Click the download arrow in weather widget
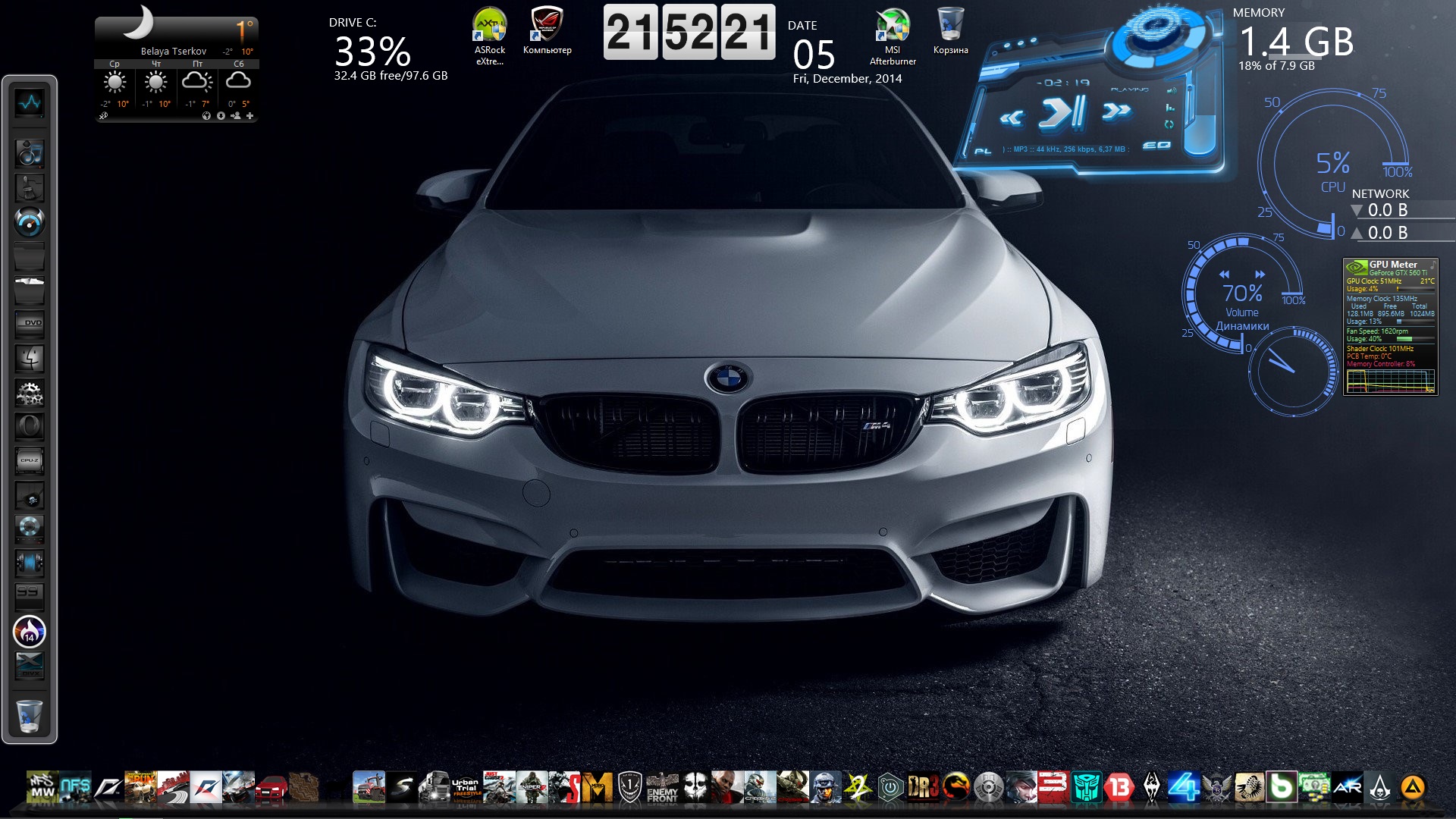The image size is (1456, 819). coord(221,116)
